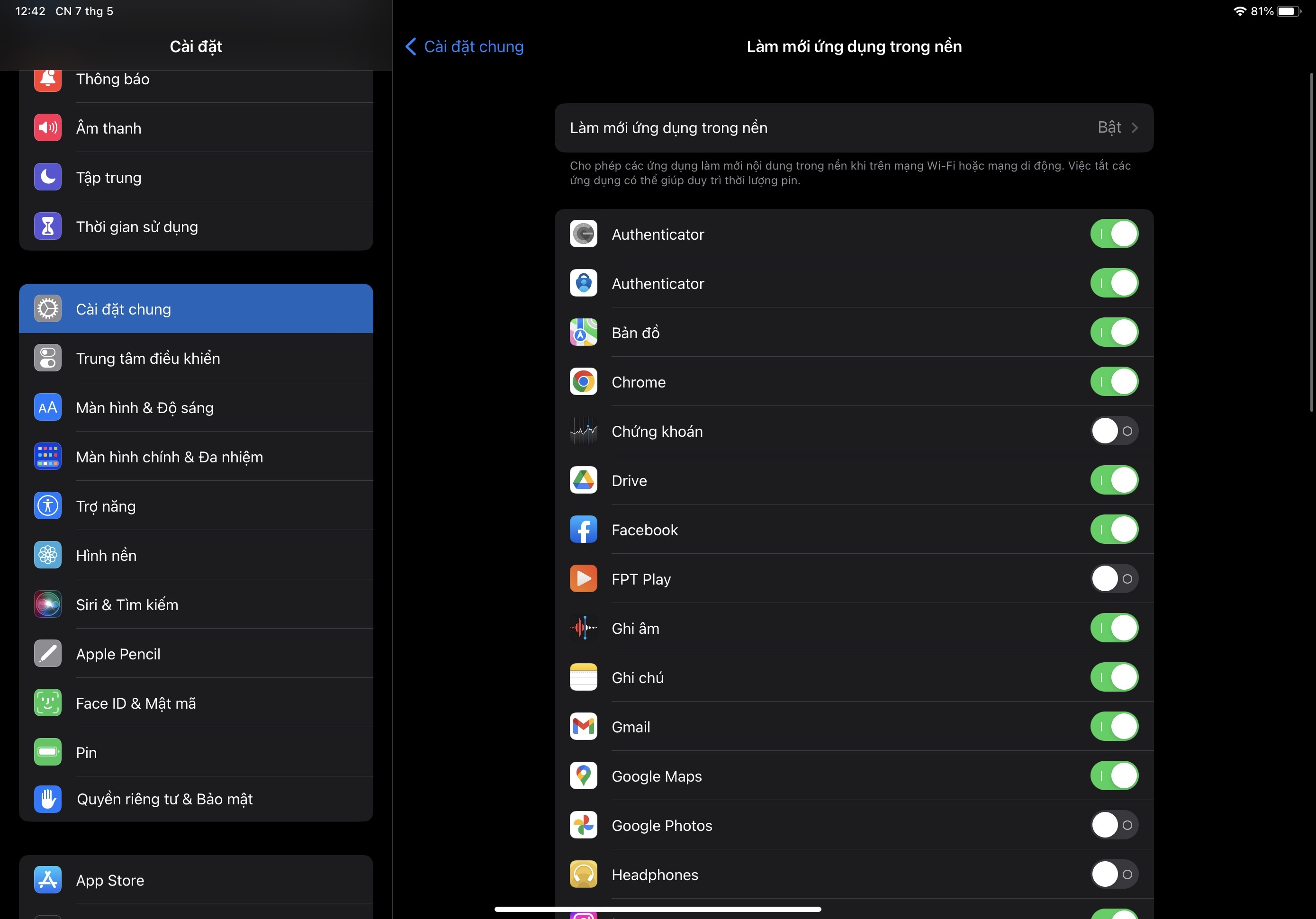Enable background refresh for Chứng khoán
Screen dimensions: 1316x919
(x=1114, y=431)
